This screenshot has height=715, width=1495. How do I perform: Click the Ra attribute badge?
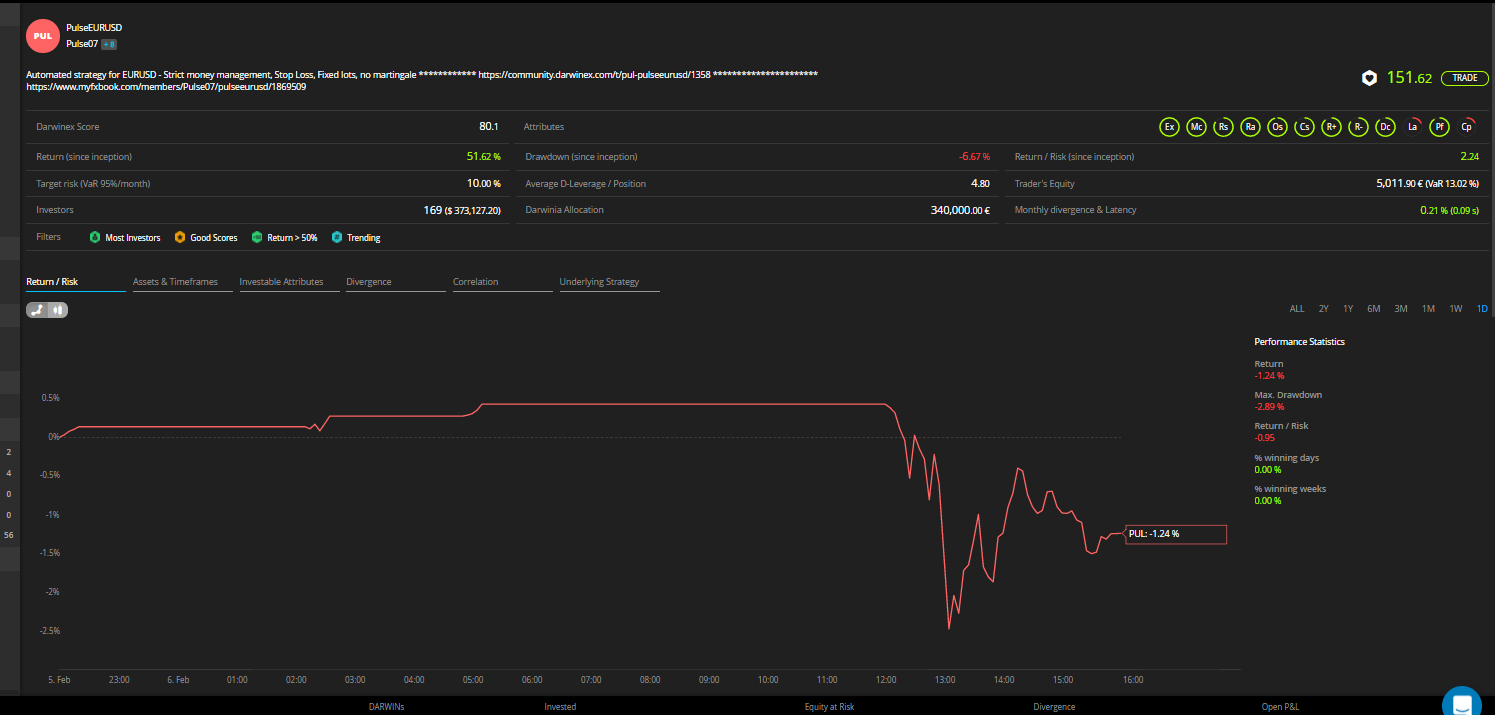pos(1250,127)
